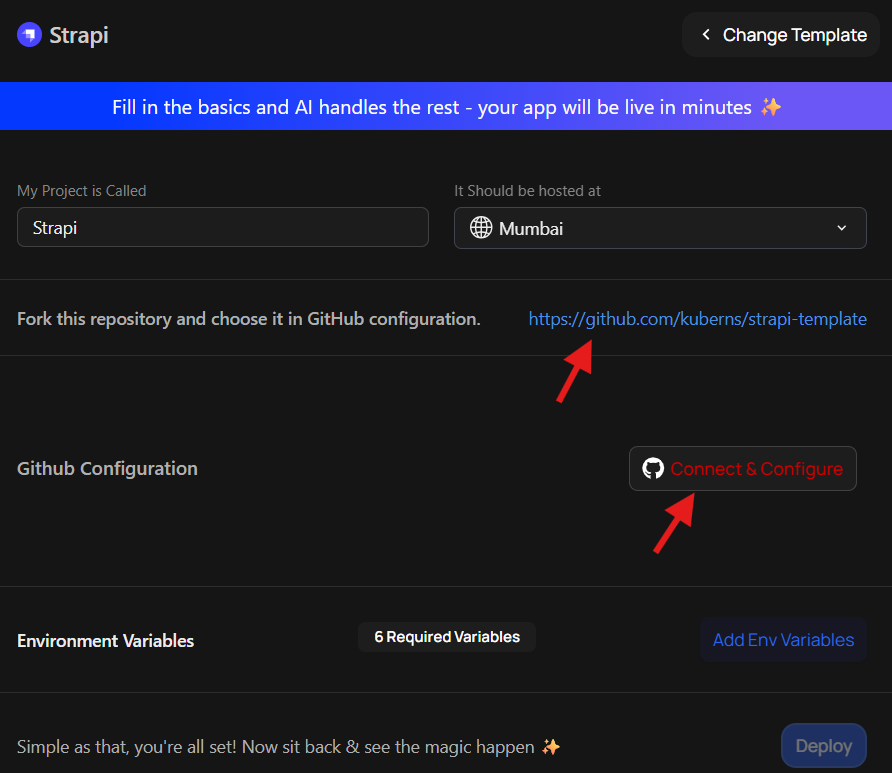This screenshot has height=773, width=892.
Task: Click the 6 Required Variables badge
Action: click(447, 636)
